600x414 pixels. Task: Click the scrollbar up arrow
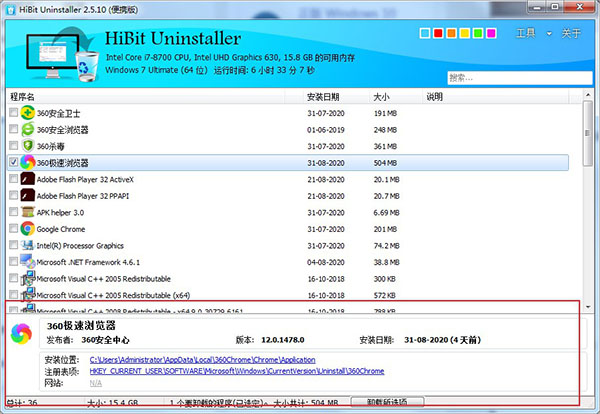(x=587, y=95)
